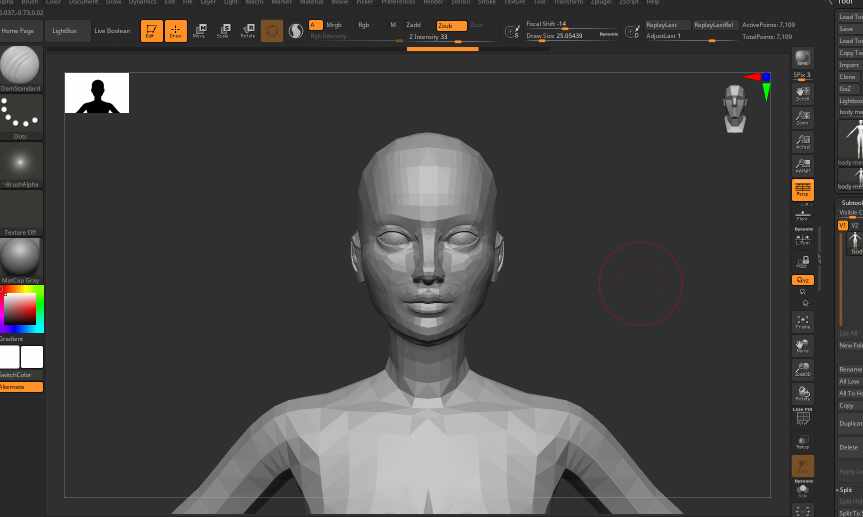Toggle the Zadd sculpt mode
Viewport: 863px width, 517px height.
coord(413,25)
